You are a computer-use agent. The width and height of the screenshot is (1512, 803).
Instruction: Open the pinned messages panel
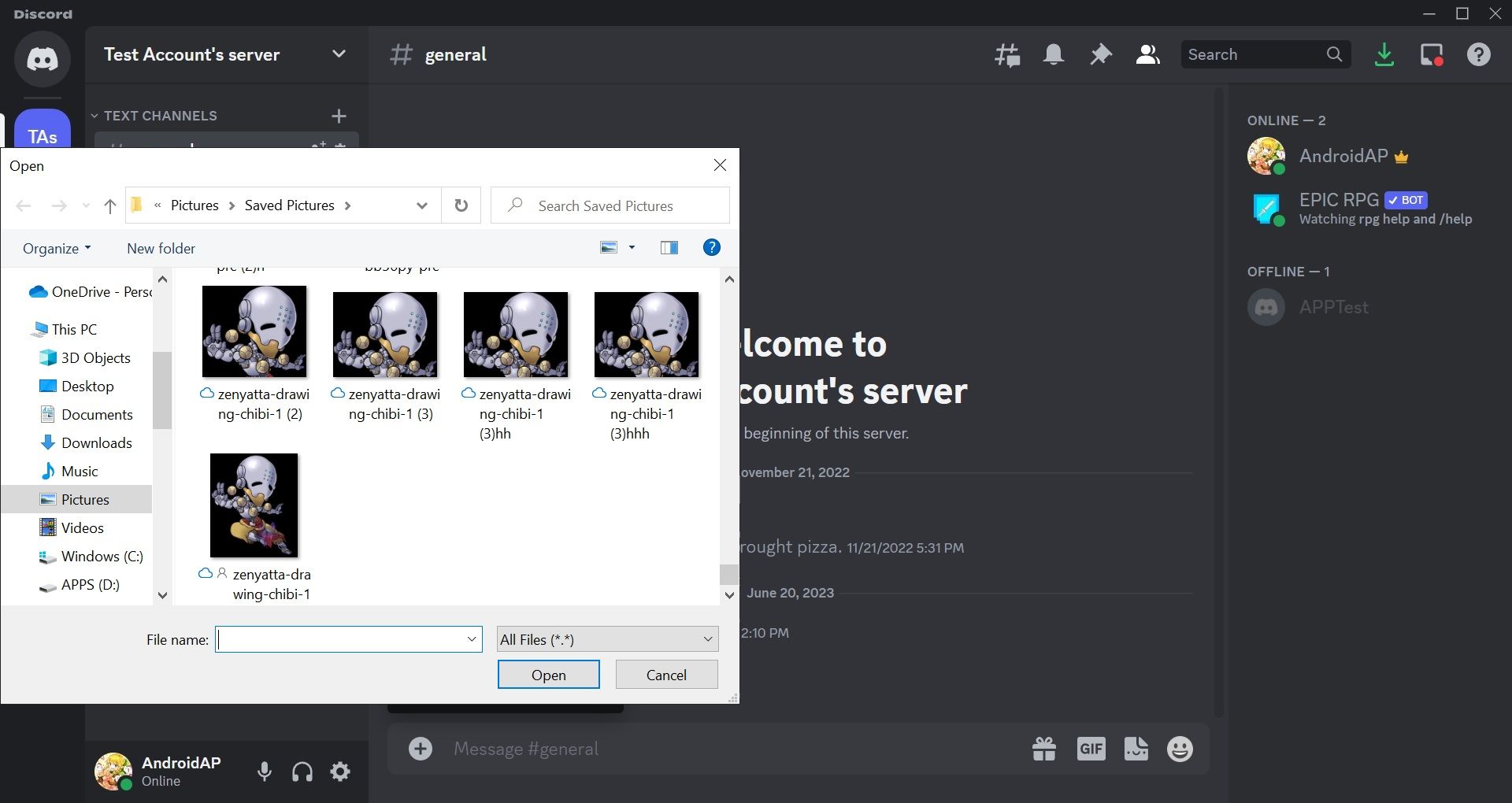point(1100,54)
